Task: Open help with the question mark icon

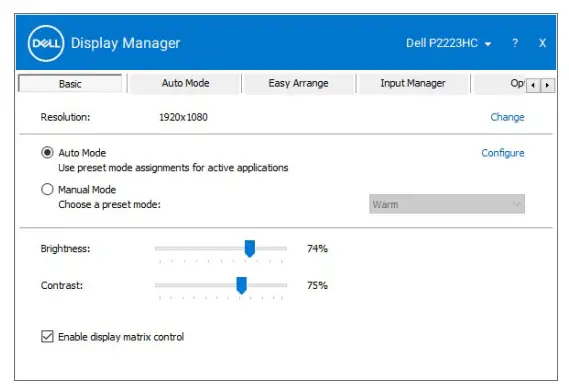Action: pos(515,43)
